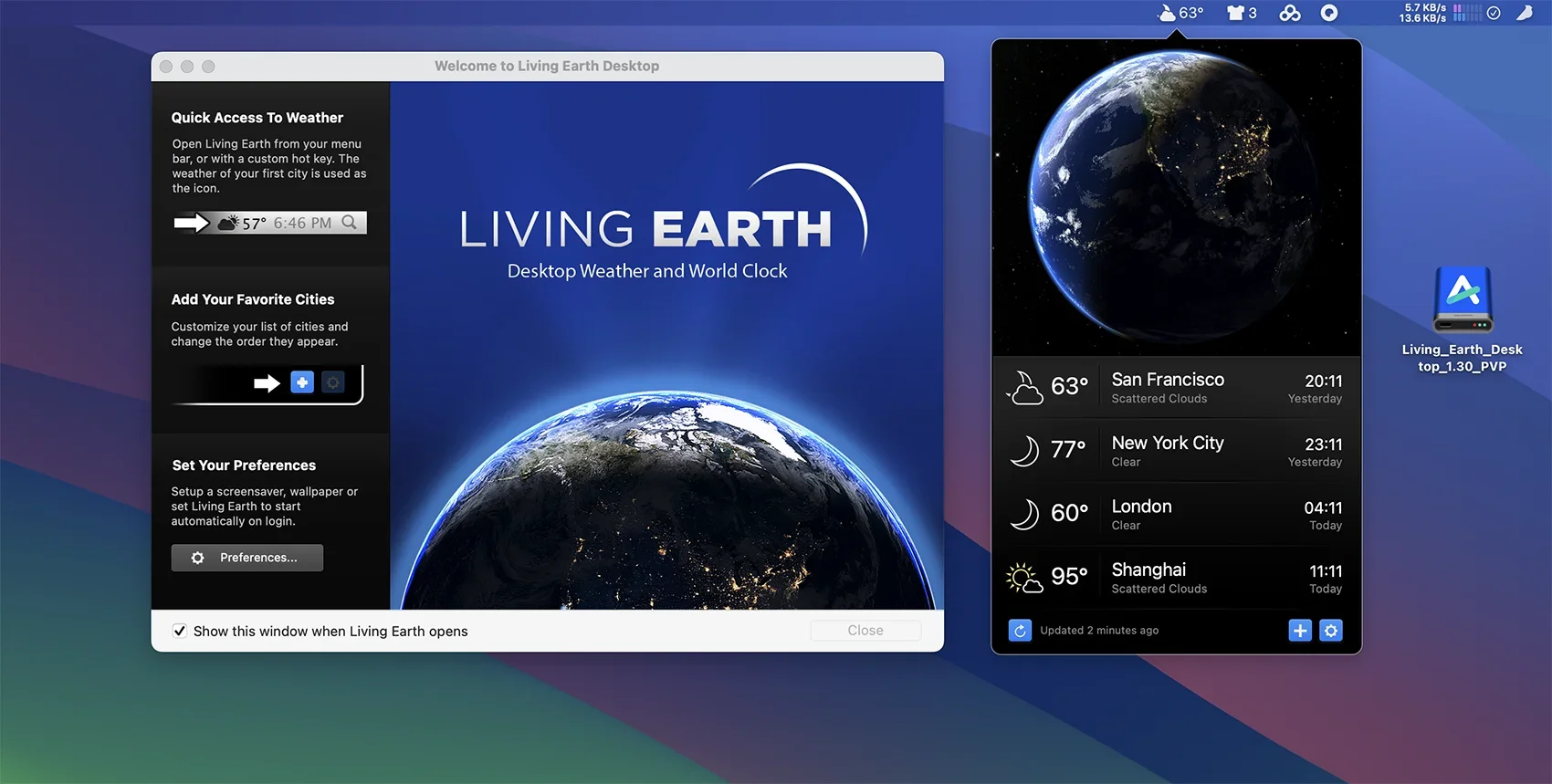Click the 77° temperature for New York City

tap(1068, 450)
